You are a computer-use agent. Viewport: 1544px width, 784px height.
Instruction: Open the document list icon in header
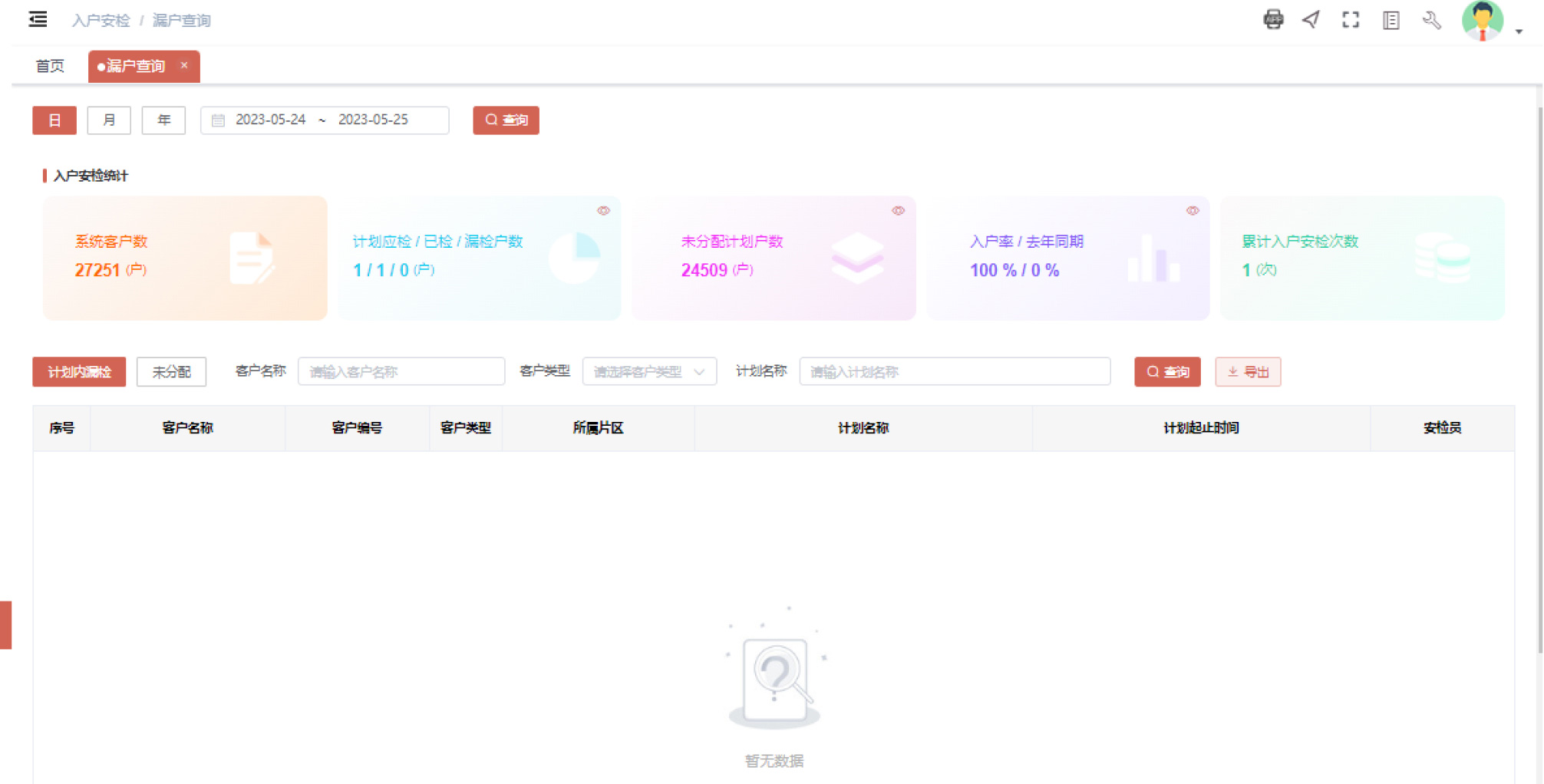[1391, 20]
